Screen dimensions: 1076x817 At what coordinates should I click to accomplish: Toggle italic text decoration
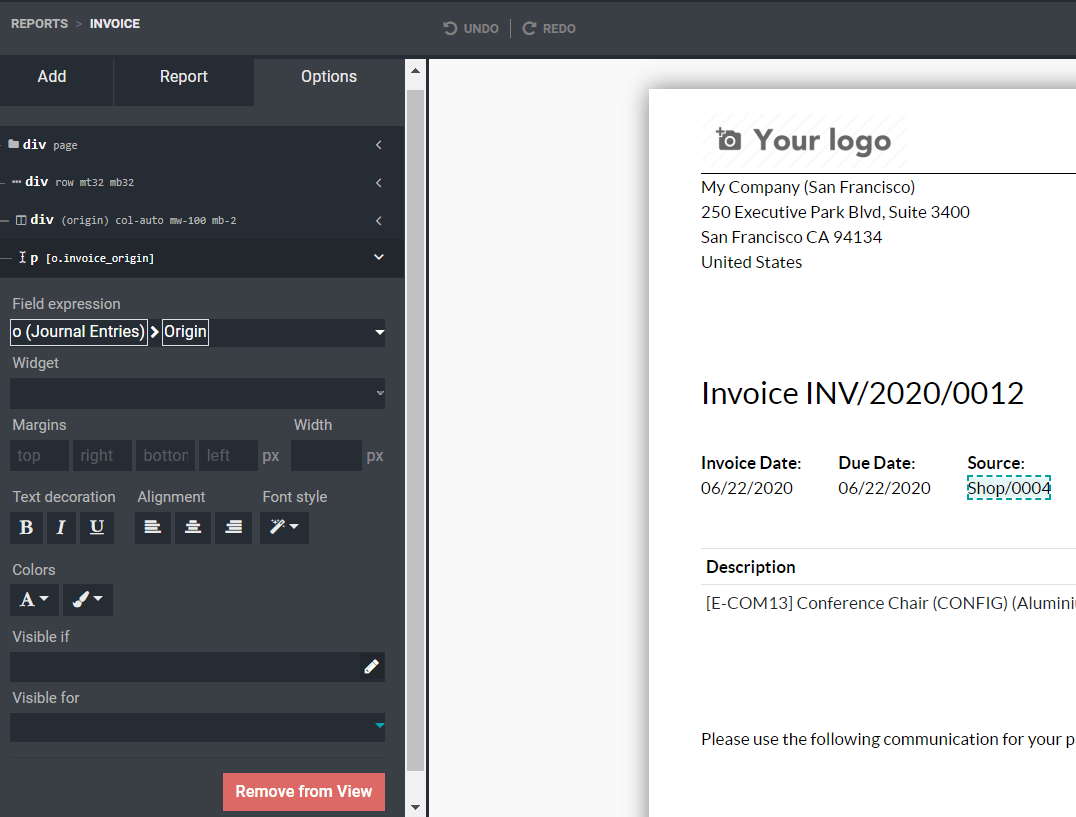(x=61, y=528)
